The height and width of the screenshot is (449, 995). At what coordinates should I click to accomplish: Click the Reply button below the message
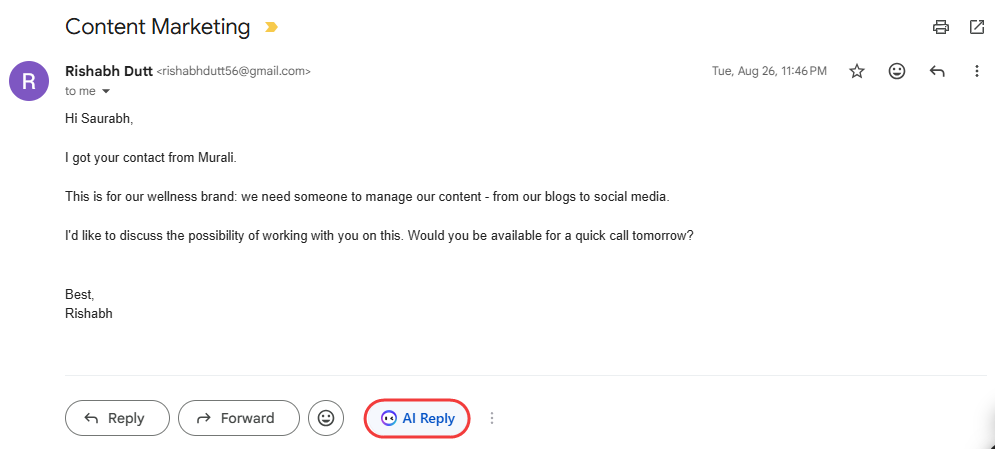115,418
